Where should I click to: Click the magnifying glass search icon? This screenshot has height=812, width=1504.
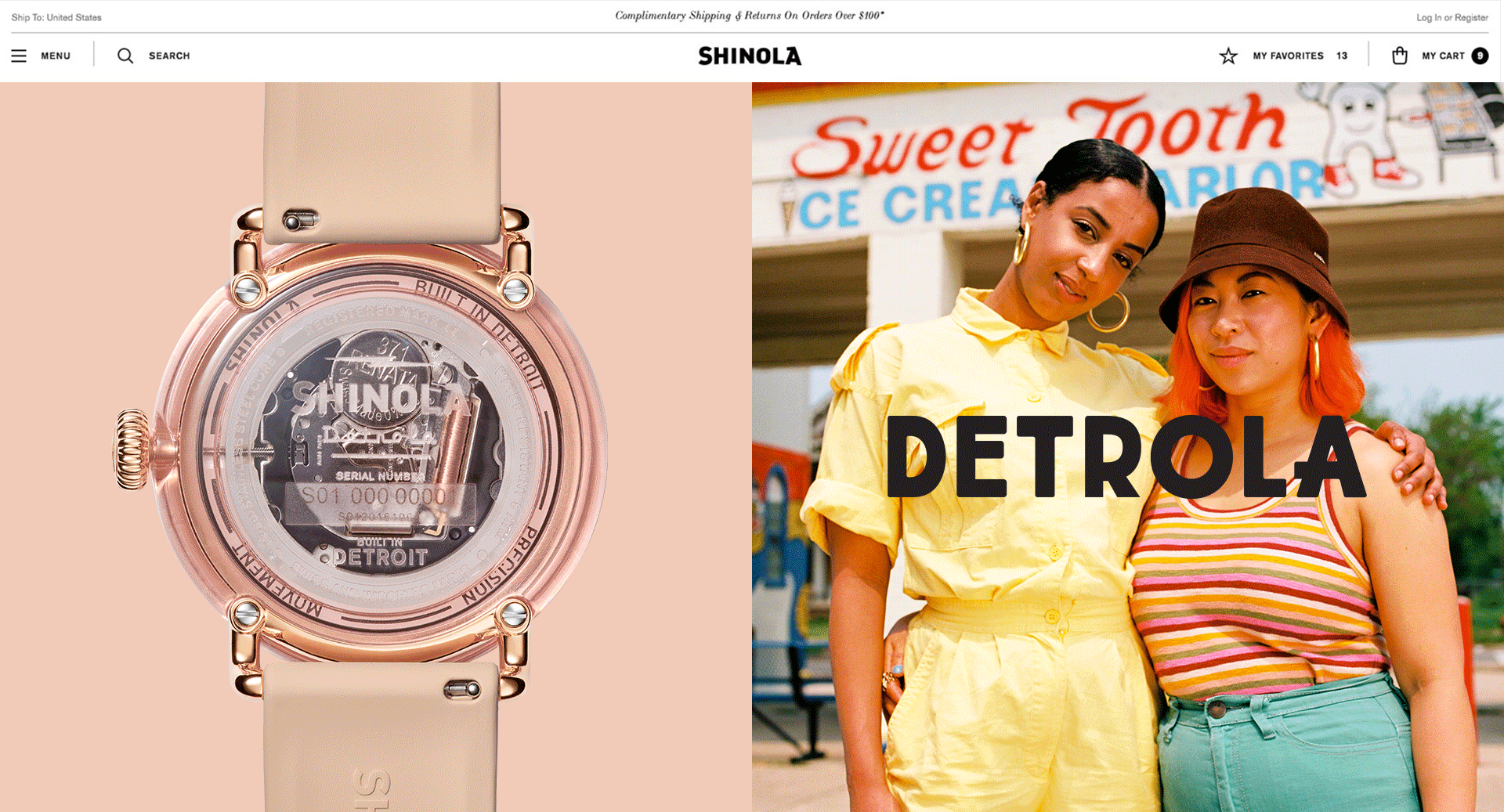[125, 56]
